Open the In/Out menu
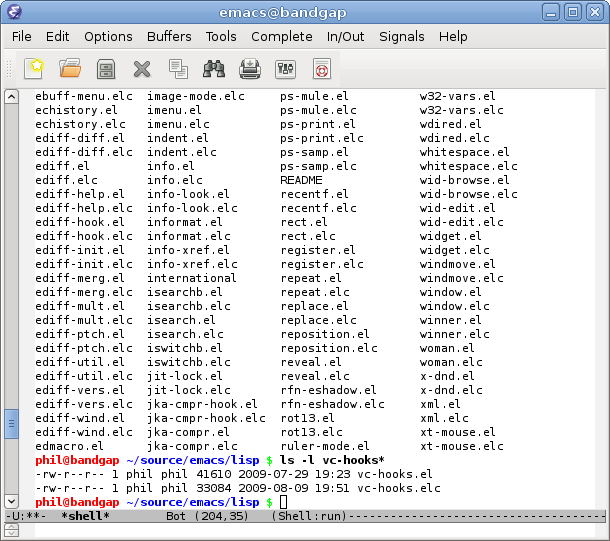The height and width of the screenshot is (541, 610). (345, 37)
